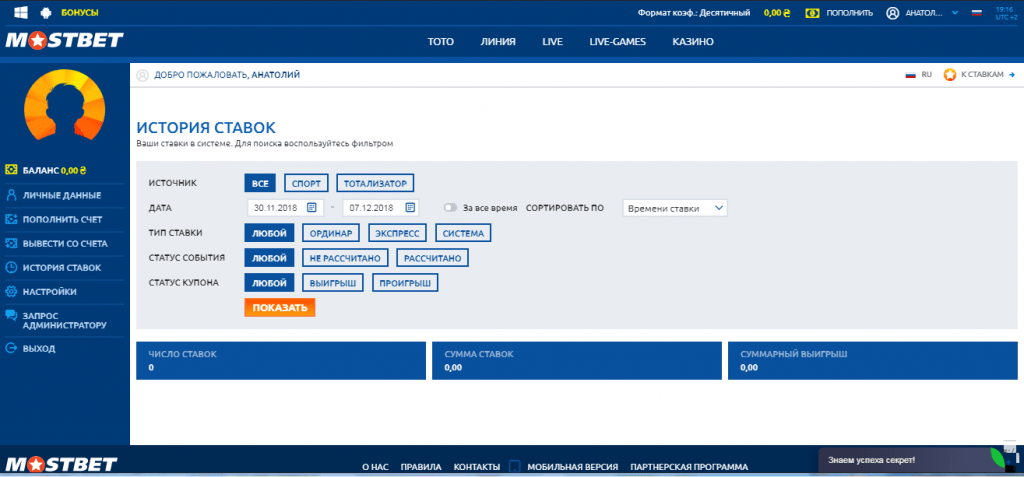The width and height of the screenshot is (1024, 477).
Task: Click the flag next to RU
Action: click(x=910, y=75)
